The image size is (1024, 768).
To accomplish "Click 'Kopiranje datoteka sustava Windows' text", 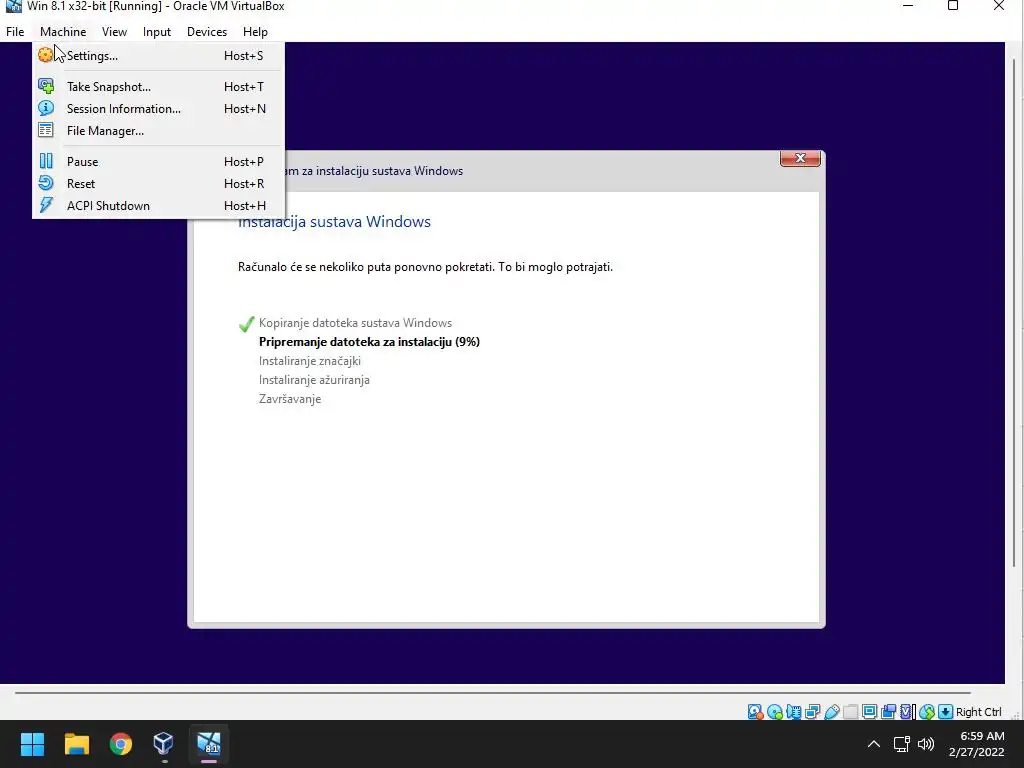I will (355, 323).
